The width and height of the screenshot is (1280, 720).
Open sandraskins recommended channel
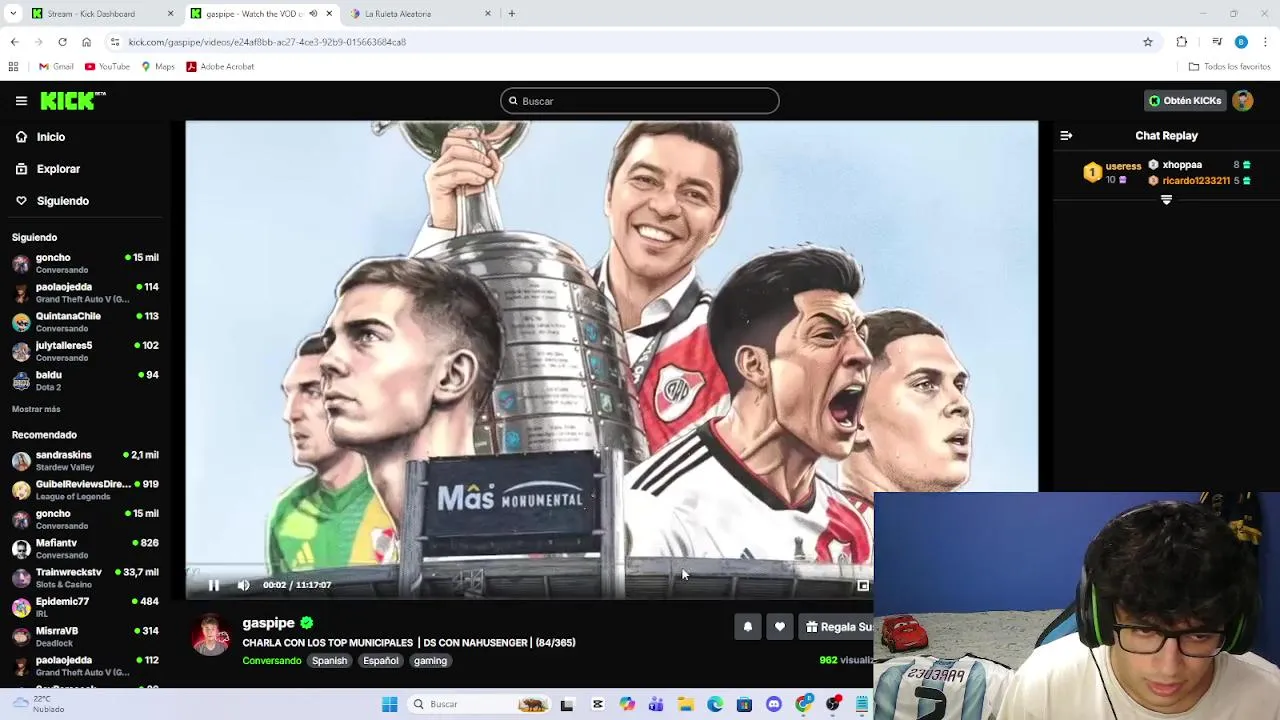[x=85, y=460]
